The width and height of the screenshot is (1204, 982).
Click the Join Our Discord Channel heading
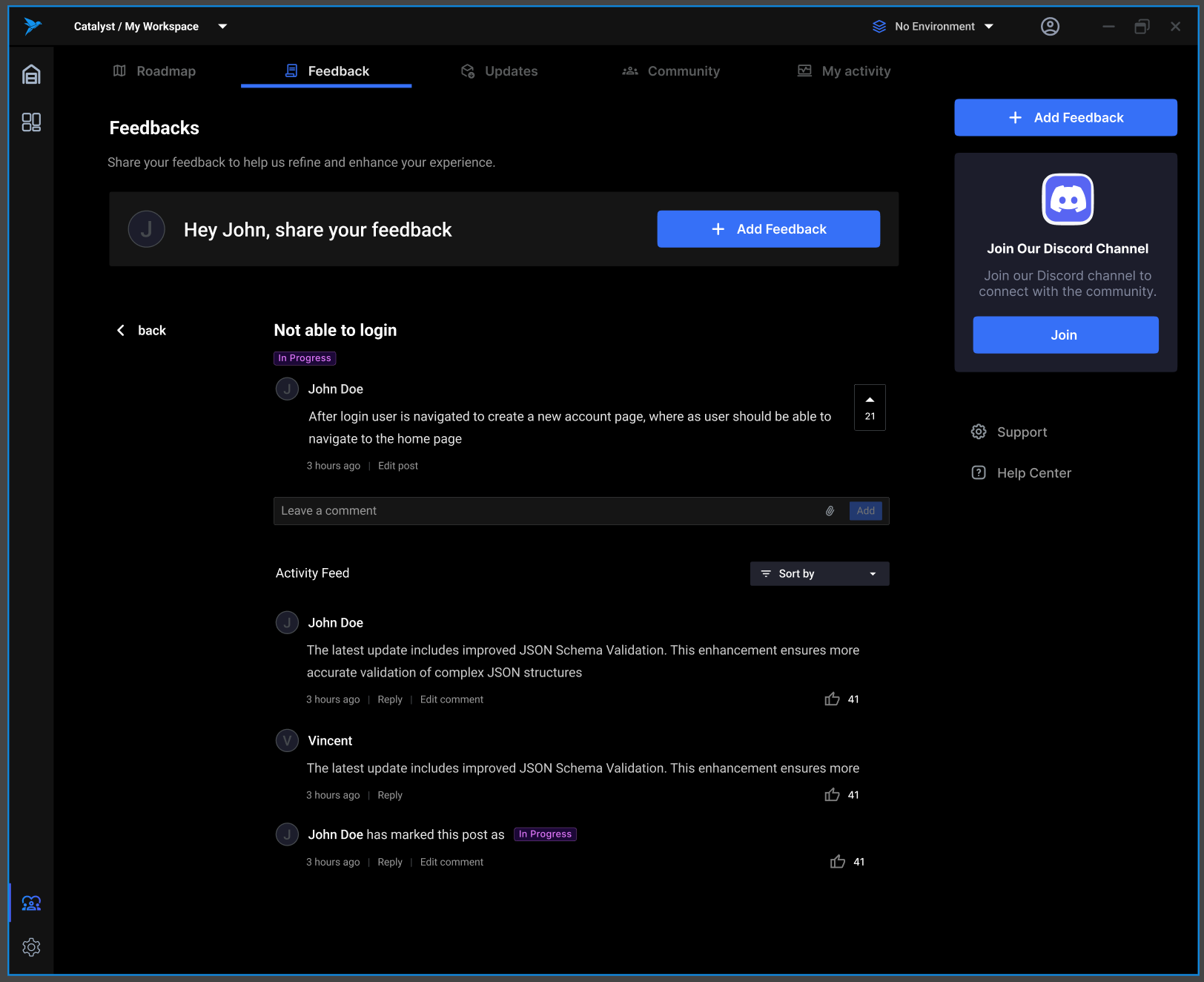tap(1067, 248)
